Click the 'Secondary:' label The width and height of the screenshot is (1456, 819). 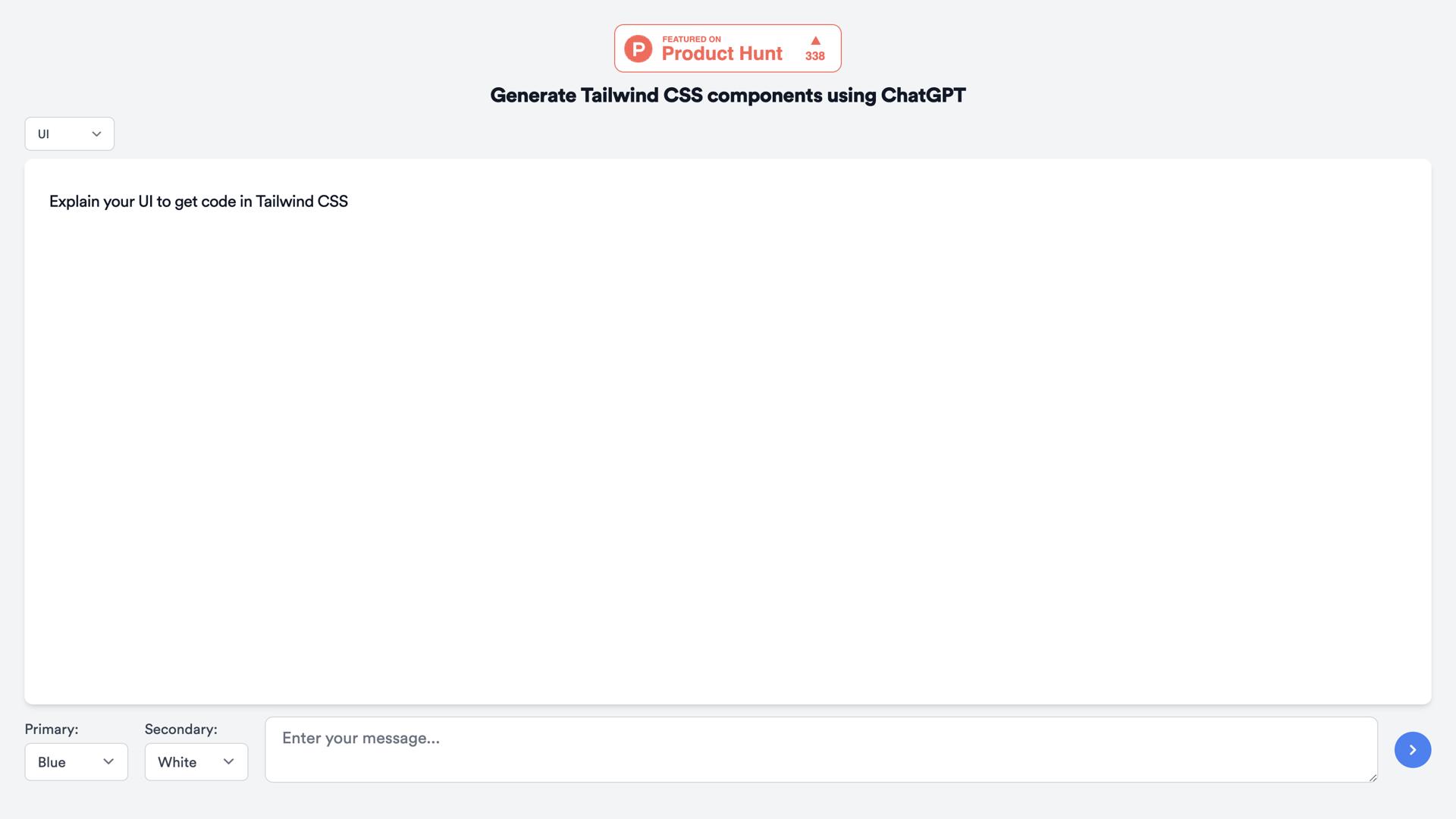tap(180, 729)
